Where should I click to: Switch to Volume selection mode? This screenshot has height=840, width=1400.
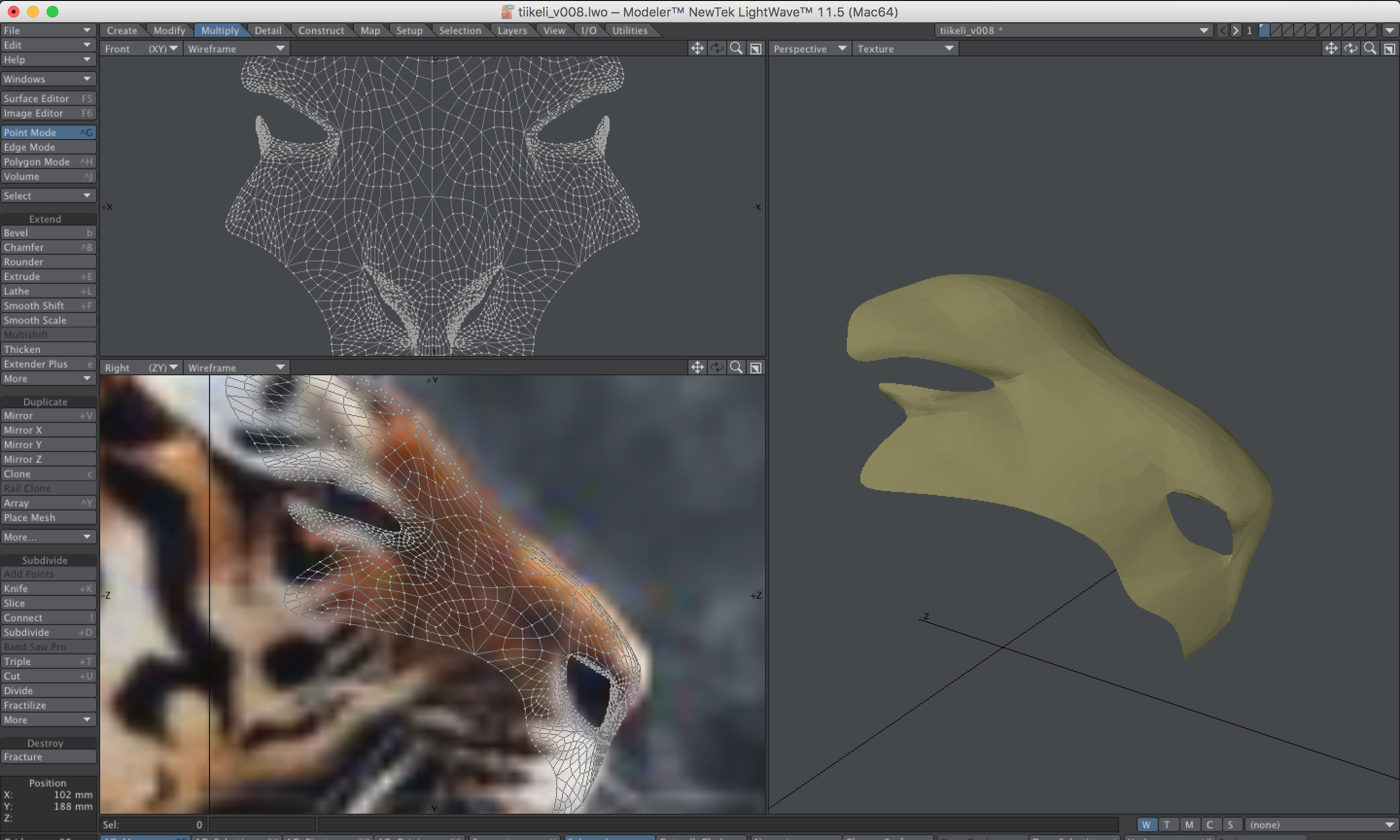(x=48, y=176)
